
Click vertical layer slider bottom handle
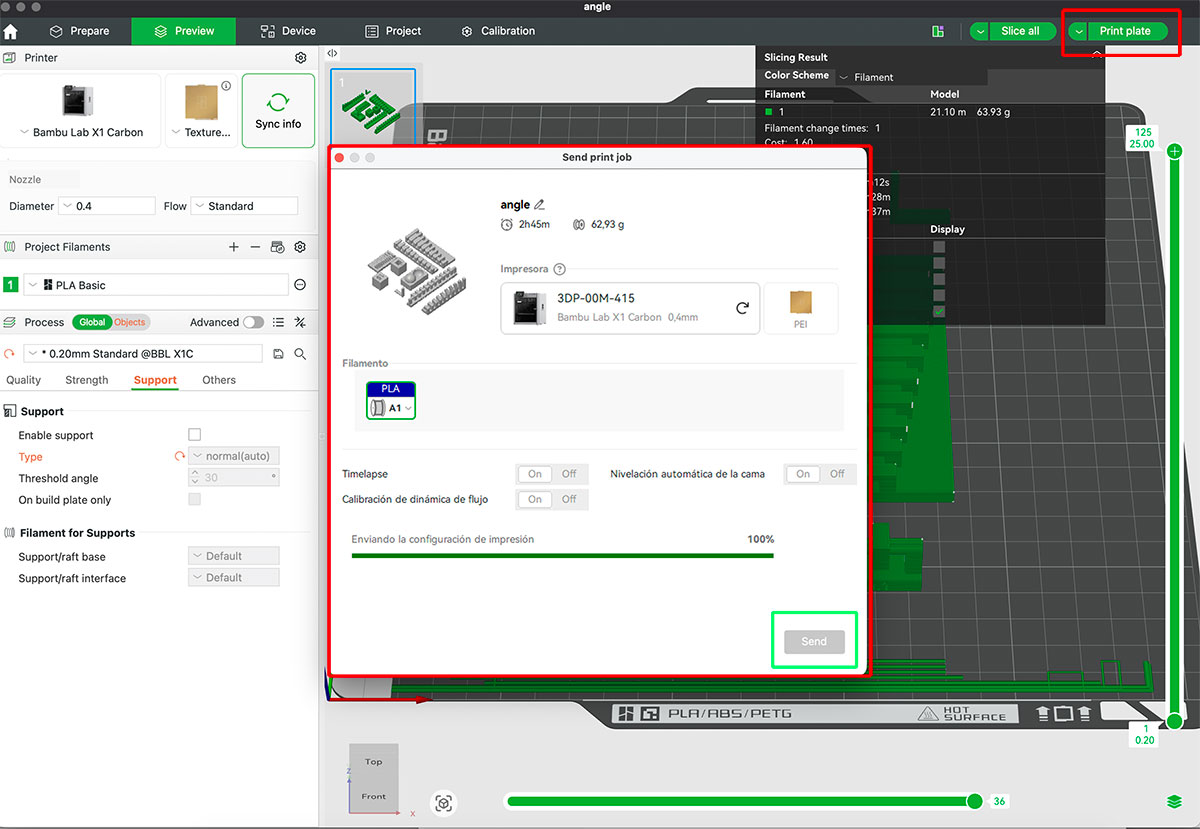coord(1175,720)
